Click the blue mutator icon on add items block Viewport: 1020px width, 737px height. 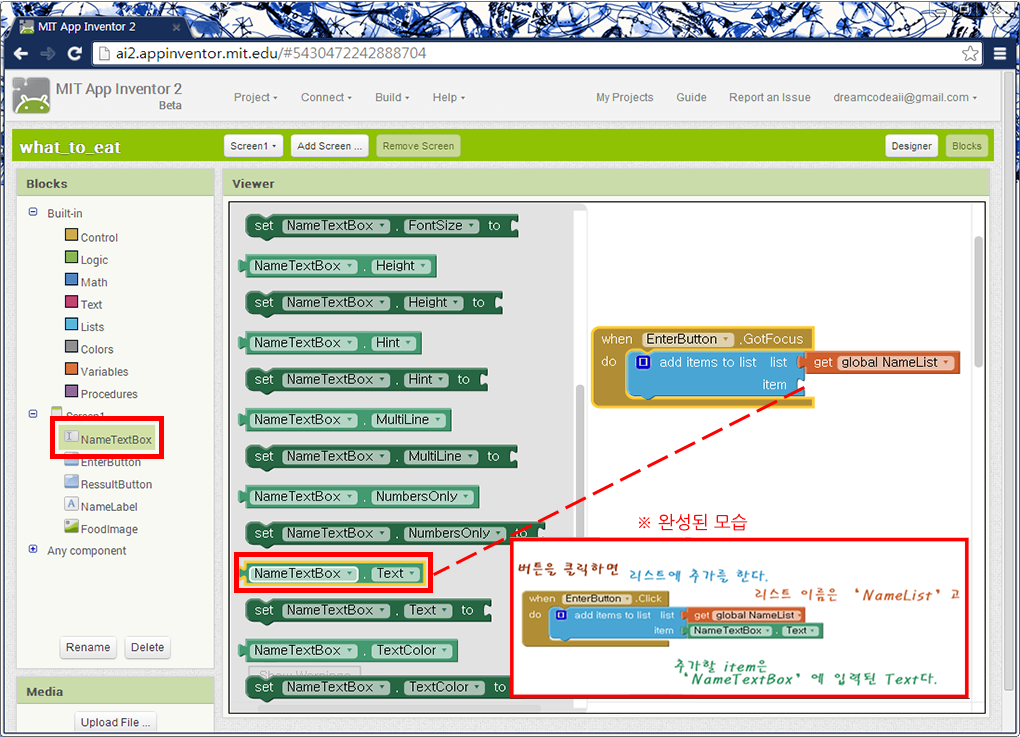643,362
